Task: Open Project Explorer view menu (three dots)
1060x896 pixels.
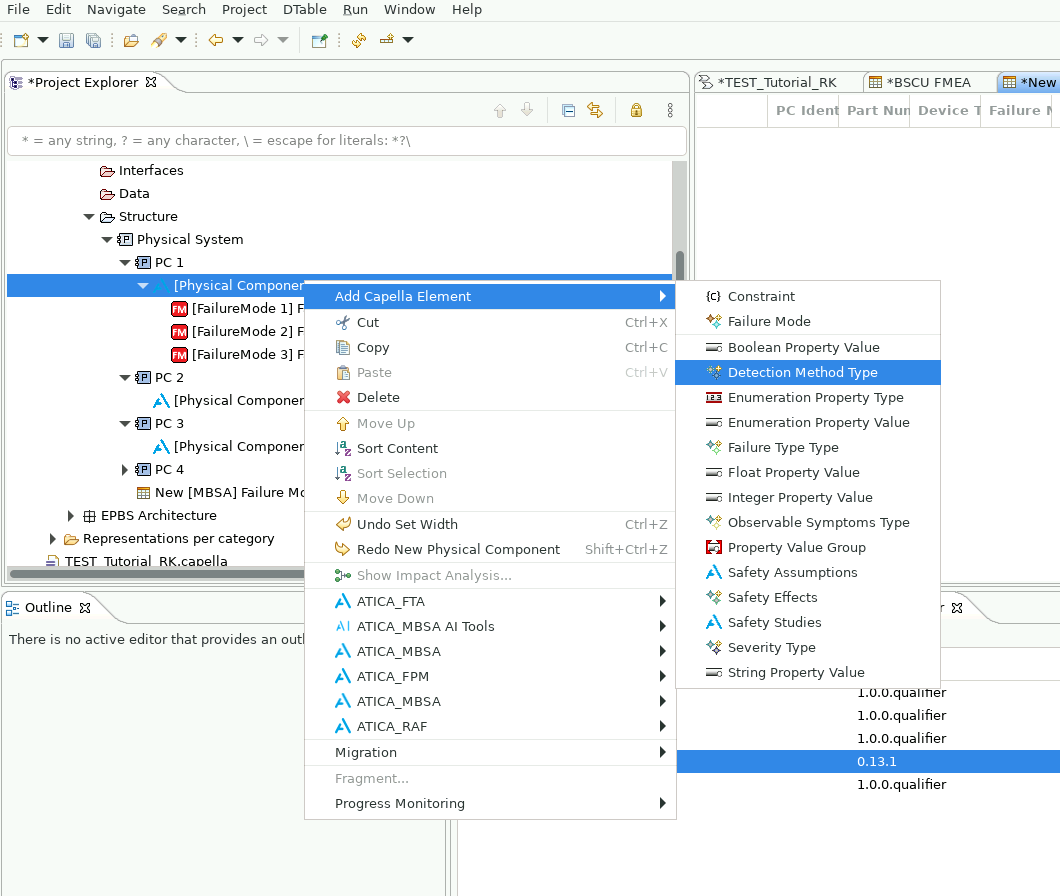Action: tap(670, 110)
